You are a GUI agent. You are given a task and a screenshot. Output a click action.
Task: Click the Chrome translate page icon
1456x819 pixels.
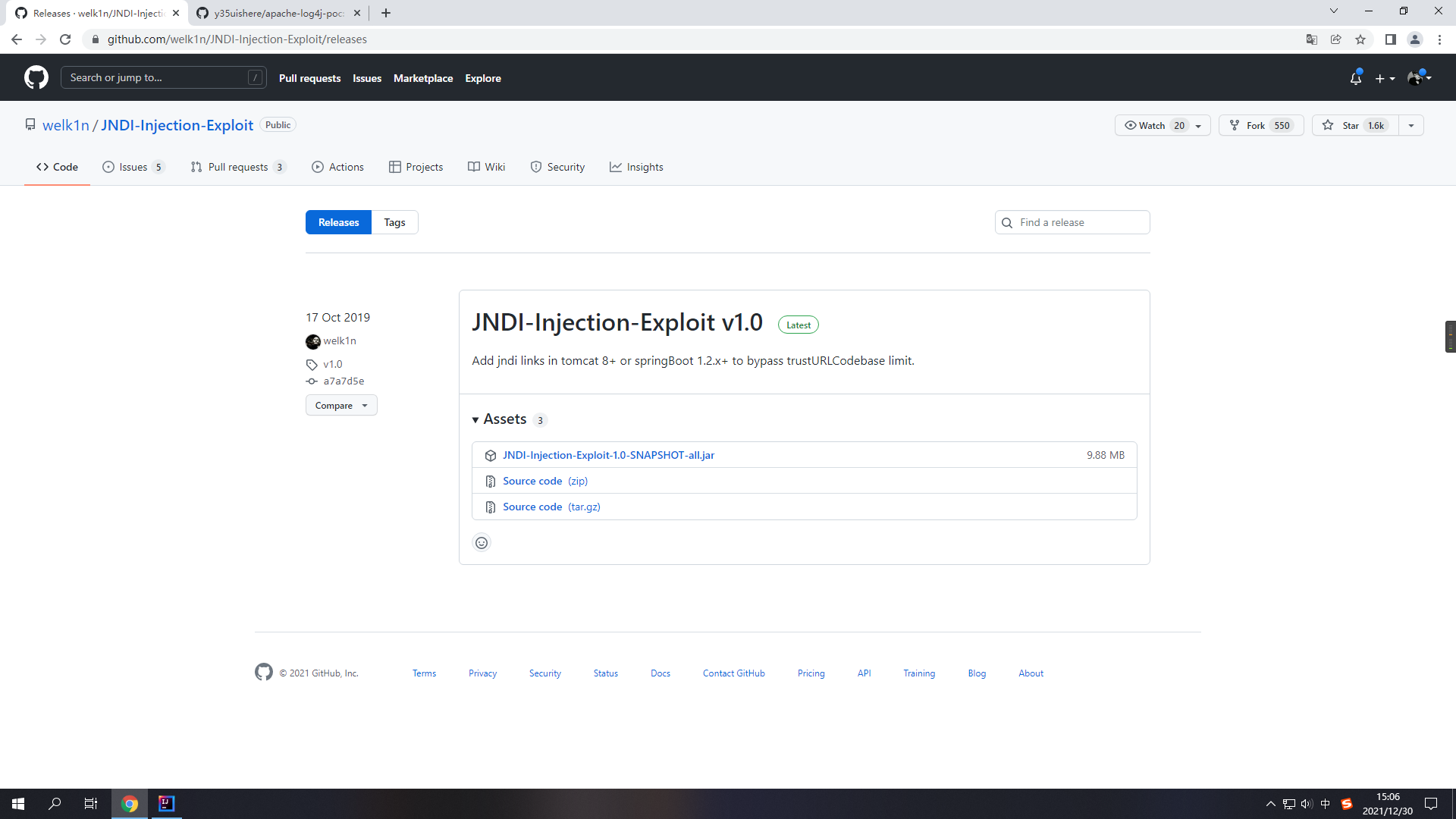[x=1311, y=39]
